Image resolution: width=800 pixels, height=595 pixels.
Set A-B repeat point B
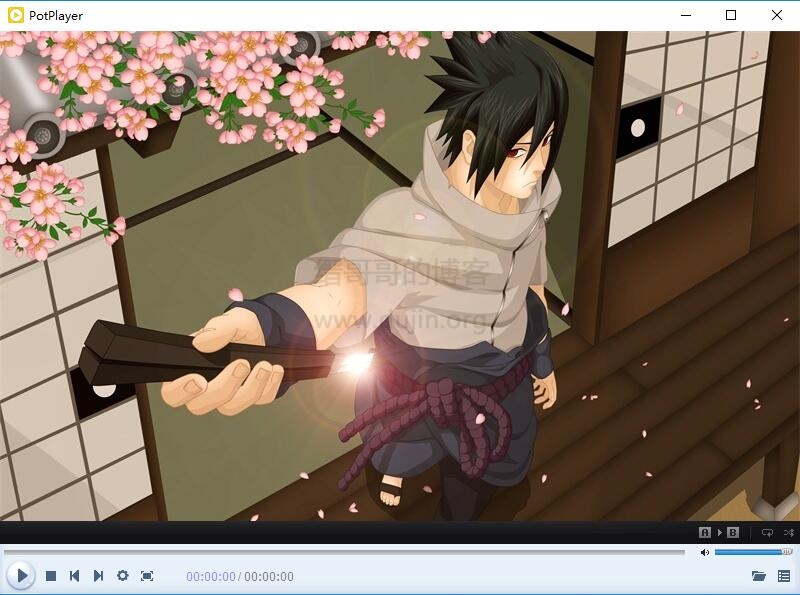733,533
